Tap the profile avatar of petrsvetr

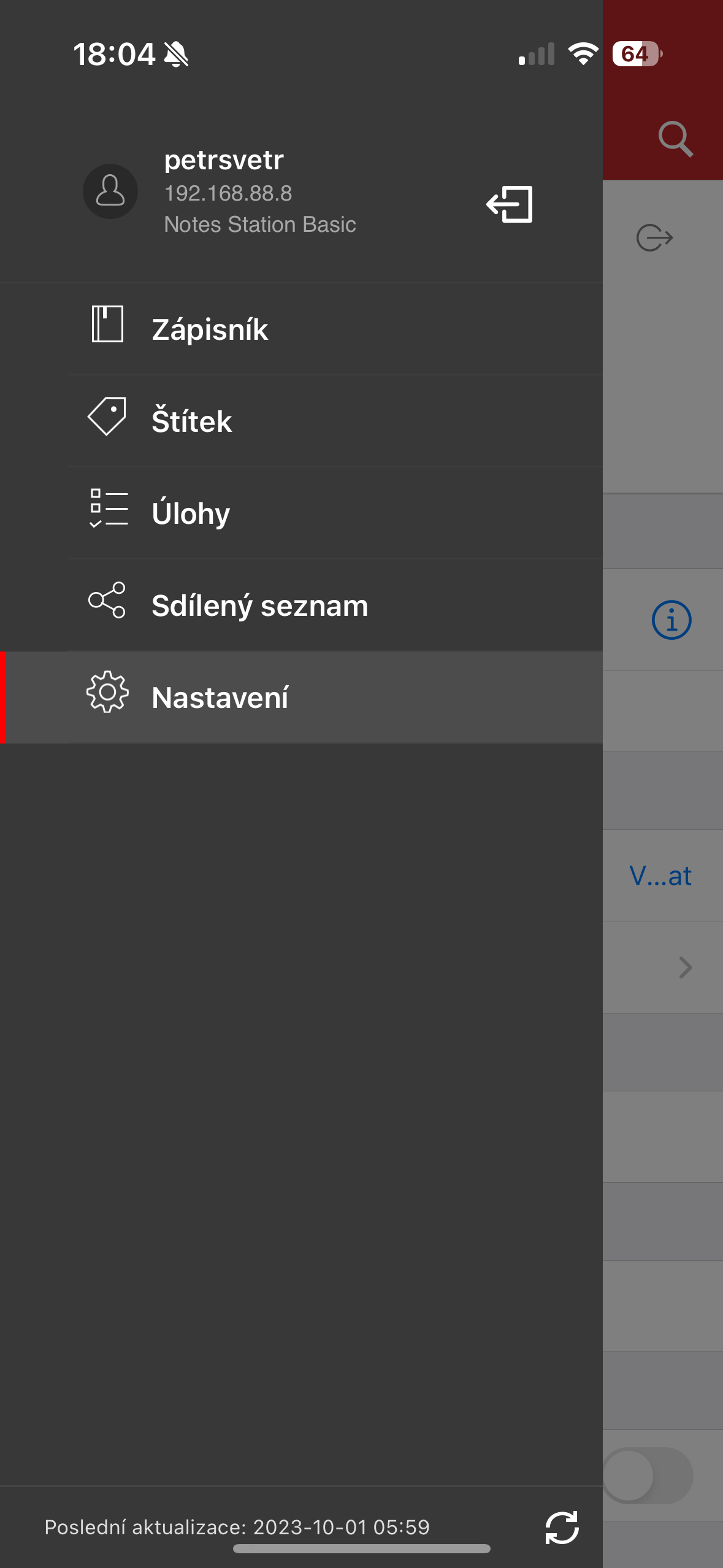click(110, 191)
